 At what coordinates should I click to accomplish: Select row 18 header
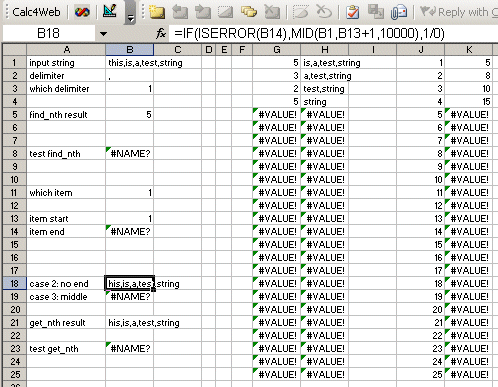pos(15,283)
